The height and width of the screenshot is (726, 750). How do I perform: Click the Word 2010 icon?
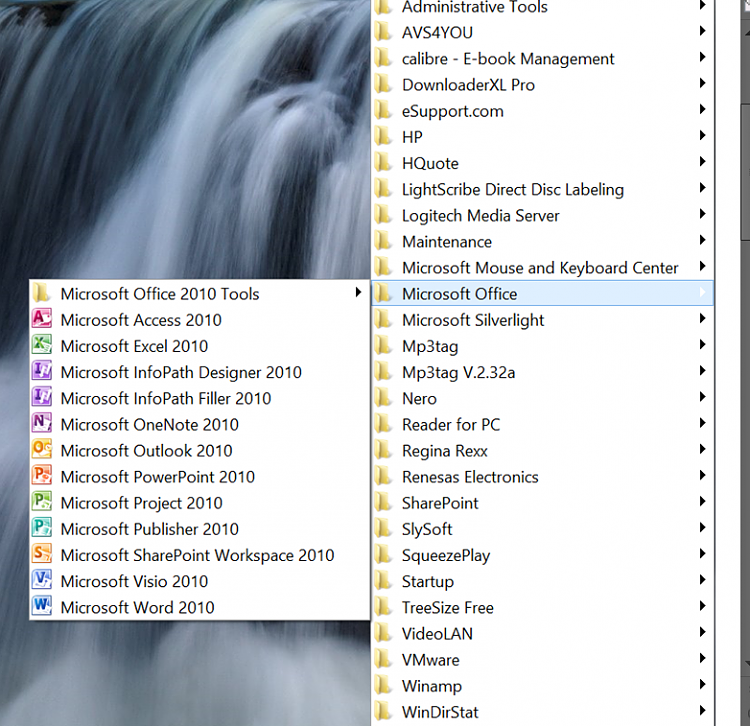point(42,606)
